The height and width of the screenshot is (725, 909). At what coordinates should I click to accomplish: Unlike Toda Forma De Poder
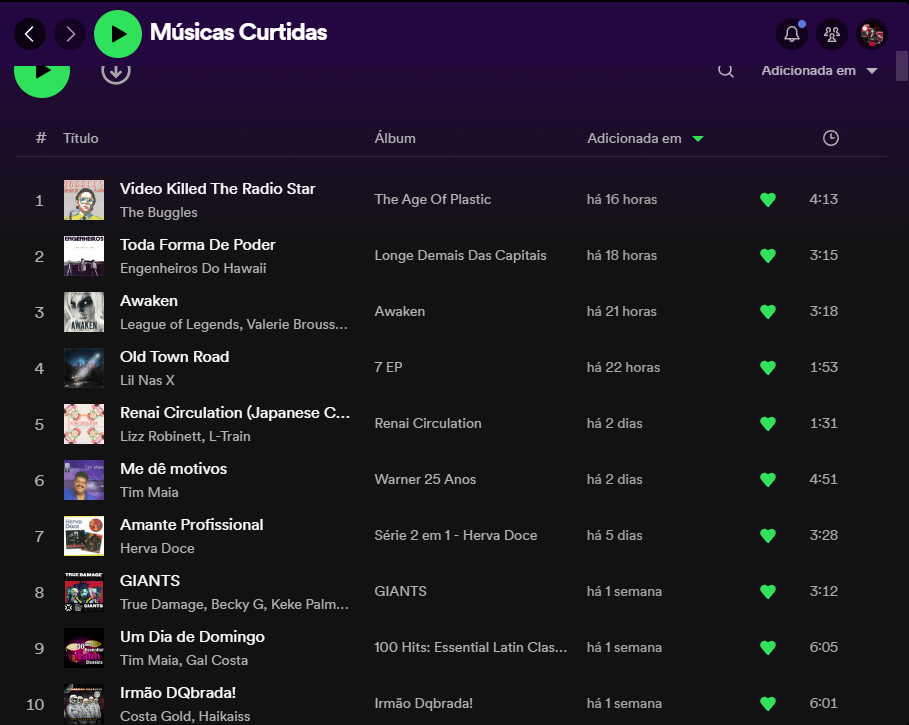768,256
